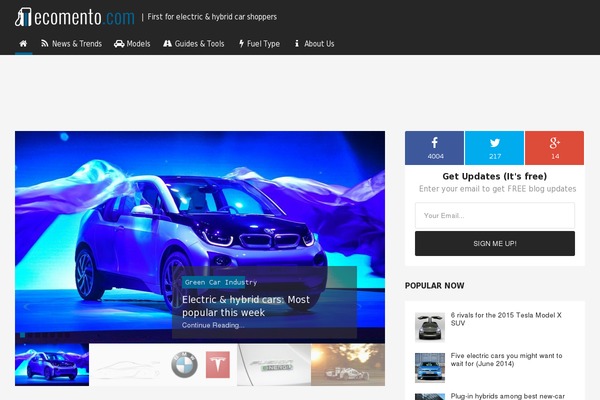The width and height of the screenshot is (600, 400).
Task: Click the Continue Reading link
Action: [x=213, y=325]
